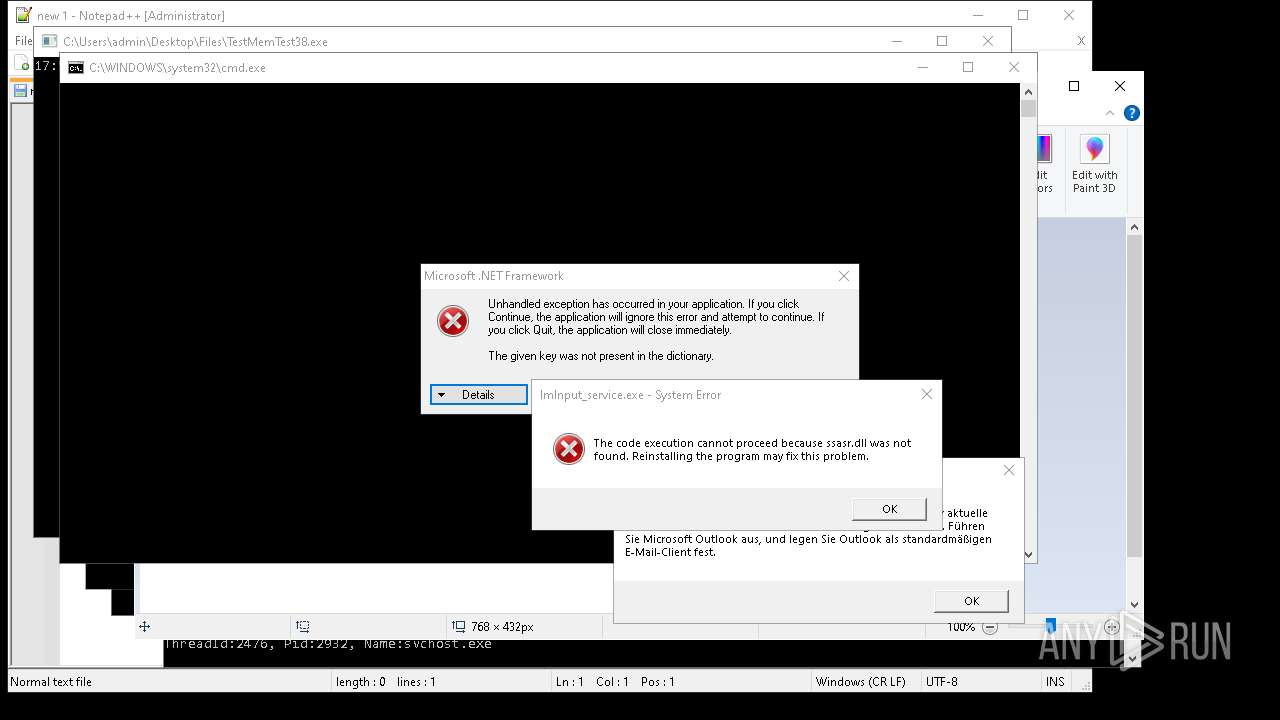Click Paint cursor position crosshair status icon

point(144,627)
